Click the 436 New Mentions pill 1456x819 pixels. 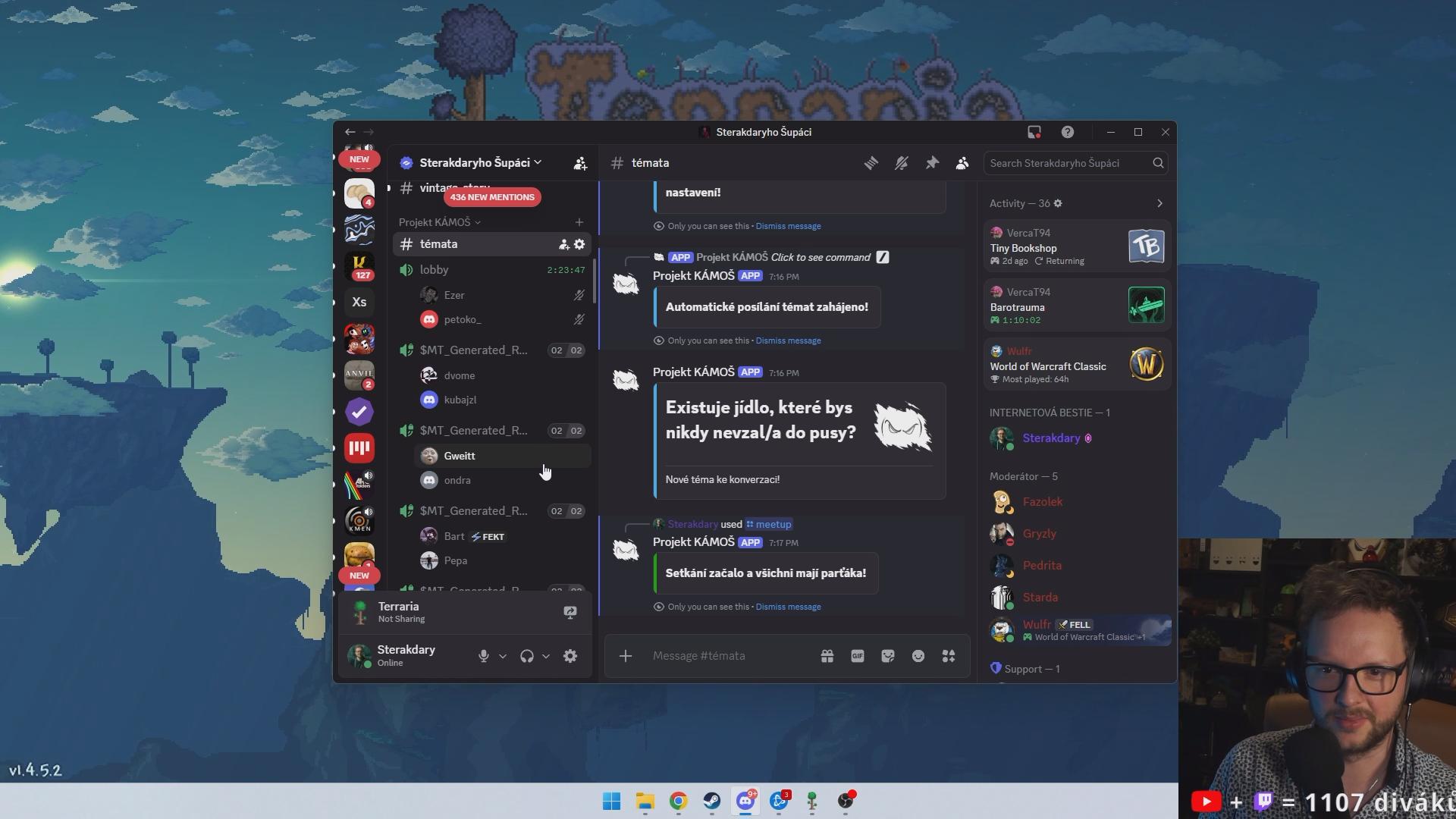pos(492,197)
